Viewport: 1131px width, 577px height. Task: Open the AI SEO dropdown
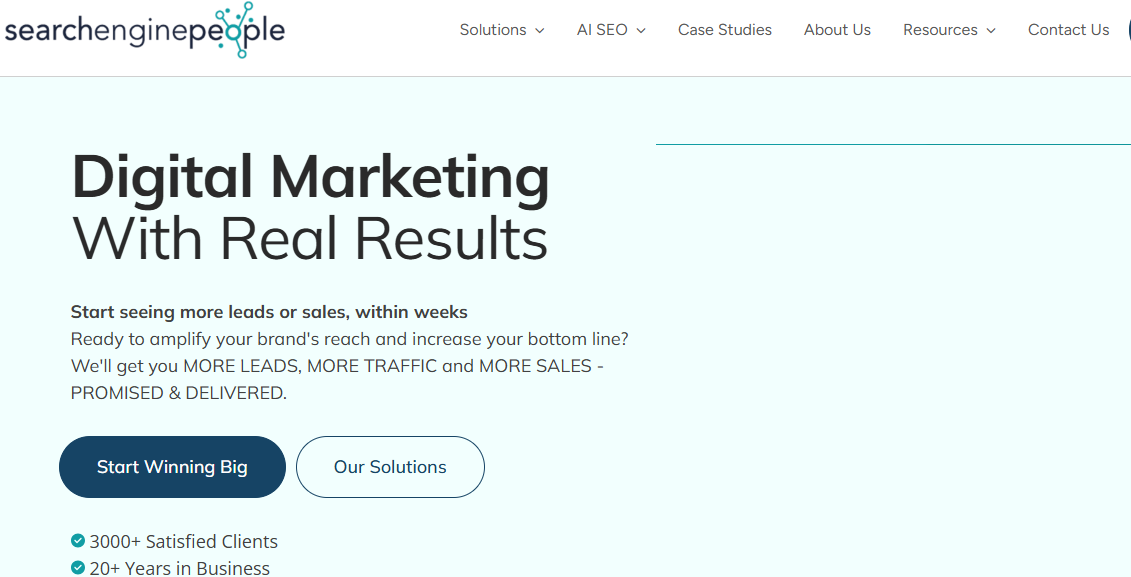tap(603, 30)
